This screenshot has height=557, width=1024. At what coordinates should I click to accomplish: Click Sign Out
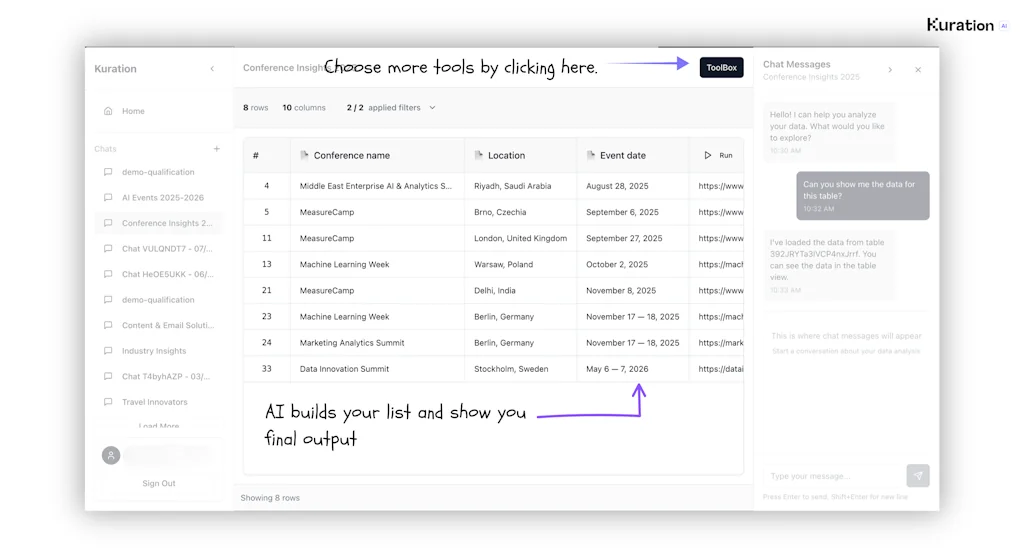159,483
